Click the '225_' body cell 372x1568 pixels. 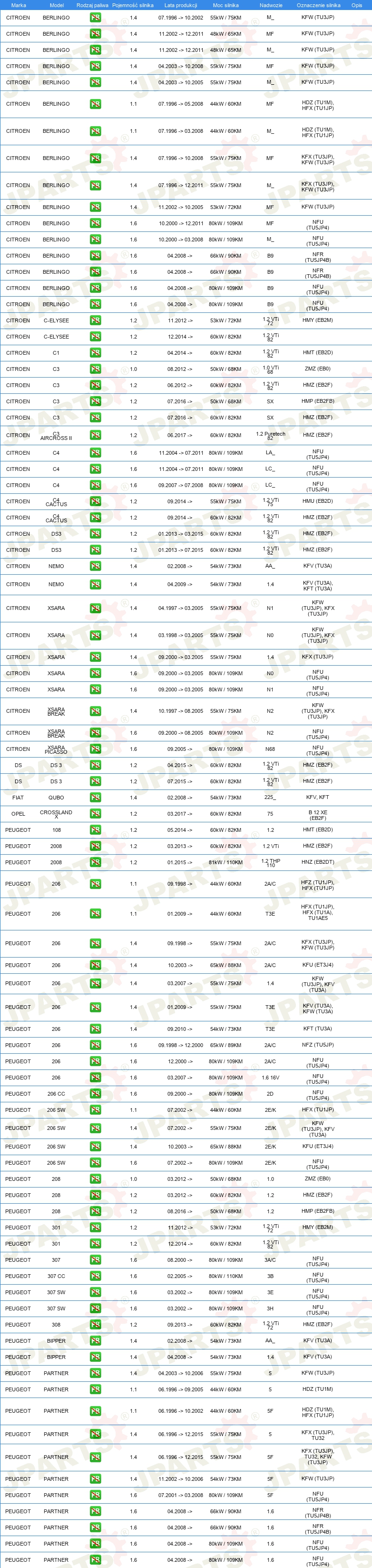(271, 798)
